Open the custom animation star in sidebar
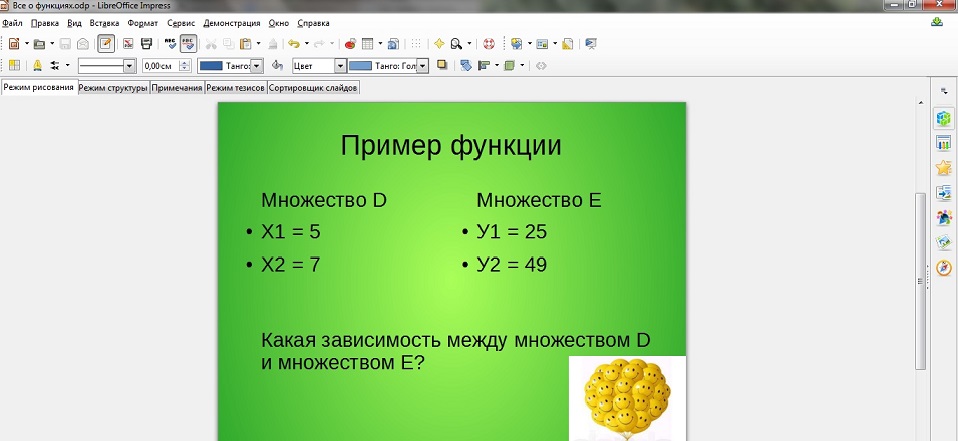The width and height of the screenshot is (958, 441). click(943, 168)
